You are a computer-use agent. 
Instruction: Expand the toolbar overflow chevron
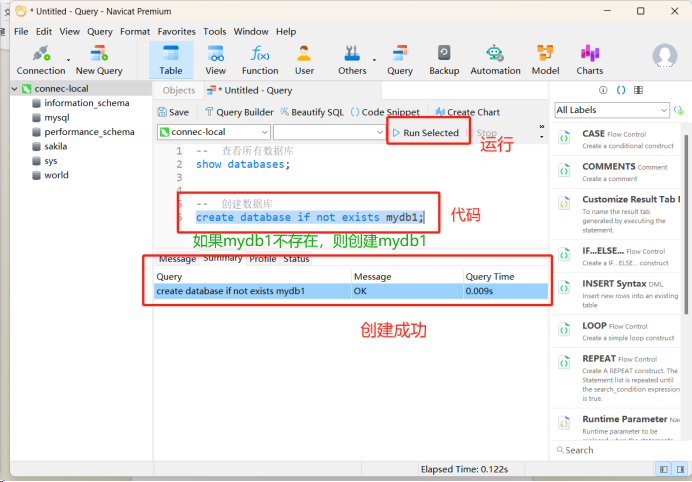[542, 127]
